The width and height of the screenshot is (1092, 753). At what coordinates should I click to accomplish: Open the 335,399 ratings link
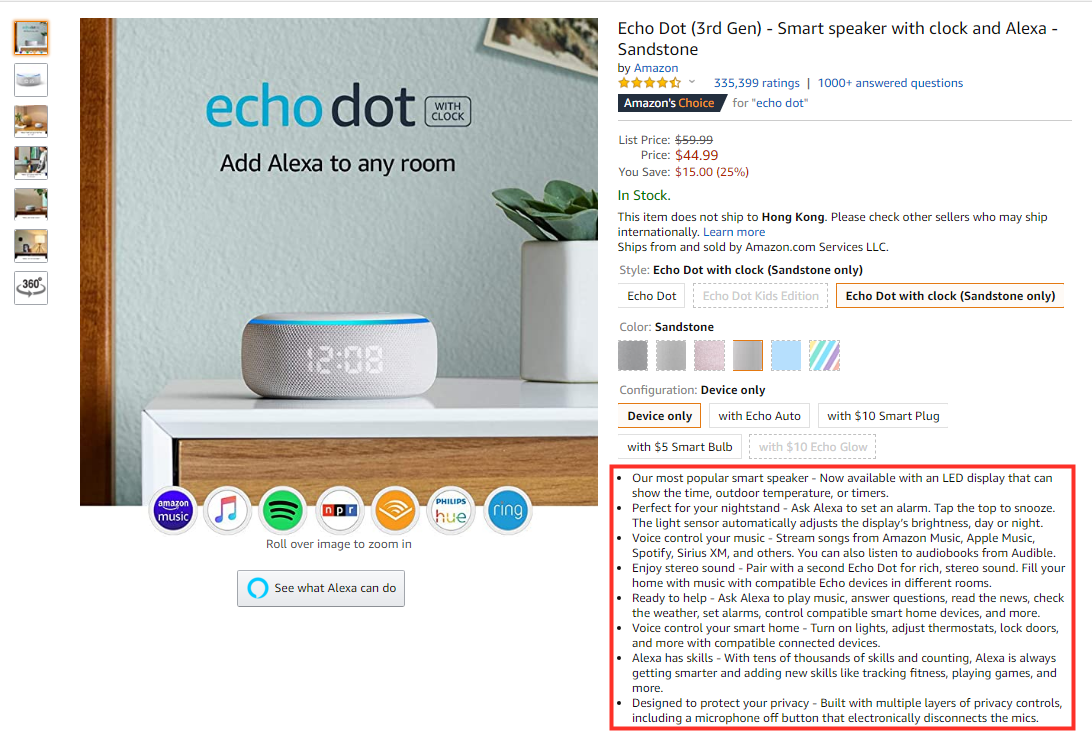point(756,83)
